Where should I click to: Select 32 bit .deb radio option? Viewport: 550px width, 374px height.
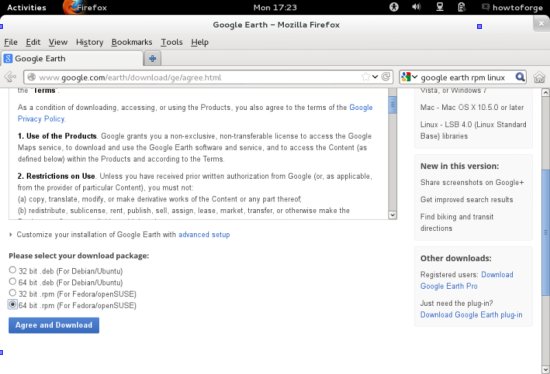(13, 270)
